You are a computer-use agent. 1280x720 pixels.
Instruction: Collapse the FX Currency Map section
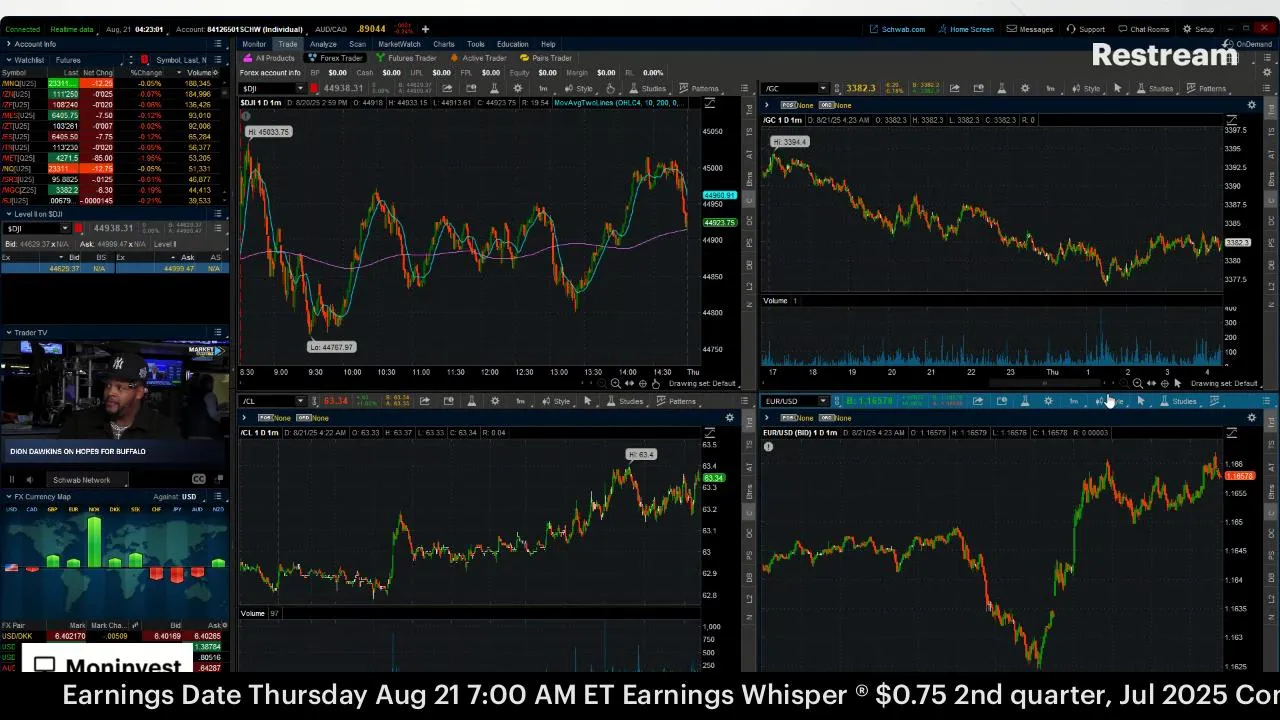click(x=8, y=496)
